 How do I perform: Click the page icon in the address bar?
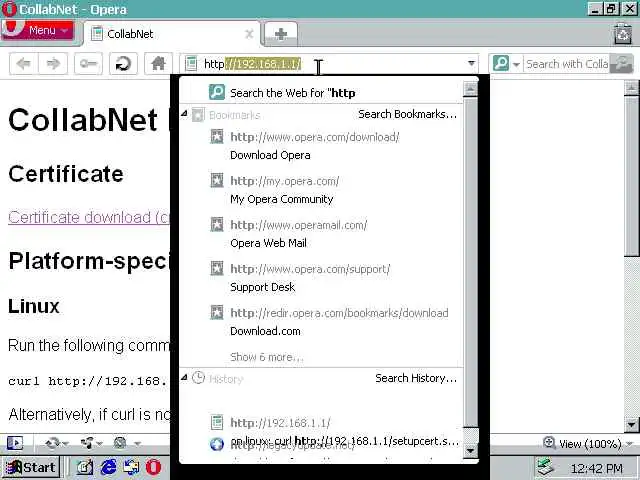(x=191, y=64)
